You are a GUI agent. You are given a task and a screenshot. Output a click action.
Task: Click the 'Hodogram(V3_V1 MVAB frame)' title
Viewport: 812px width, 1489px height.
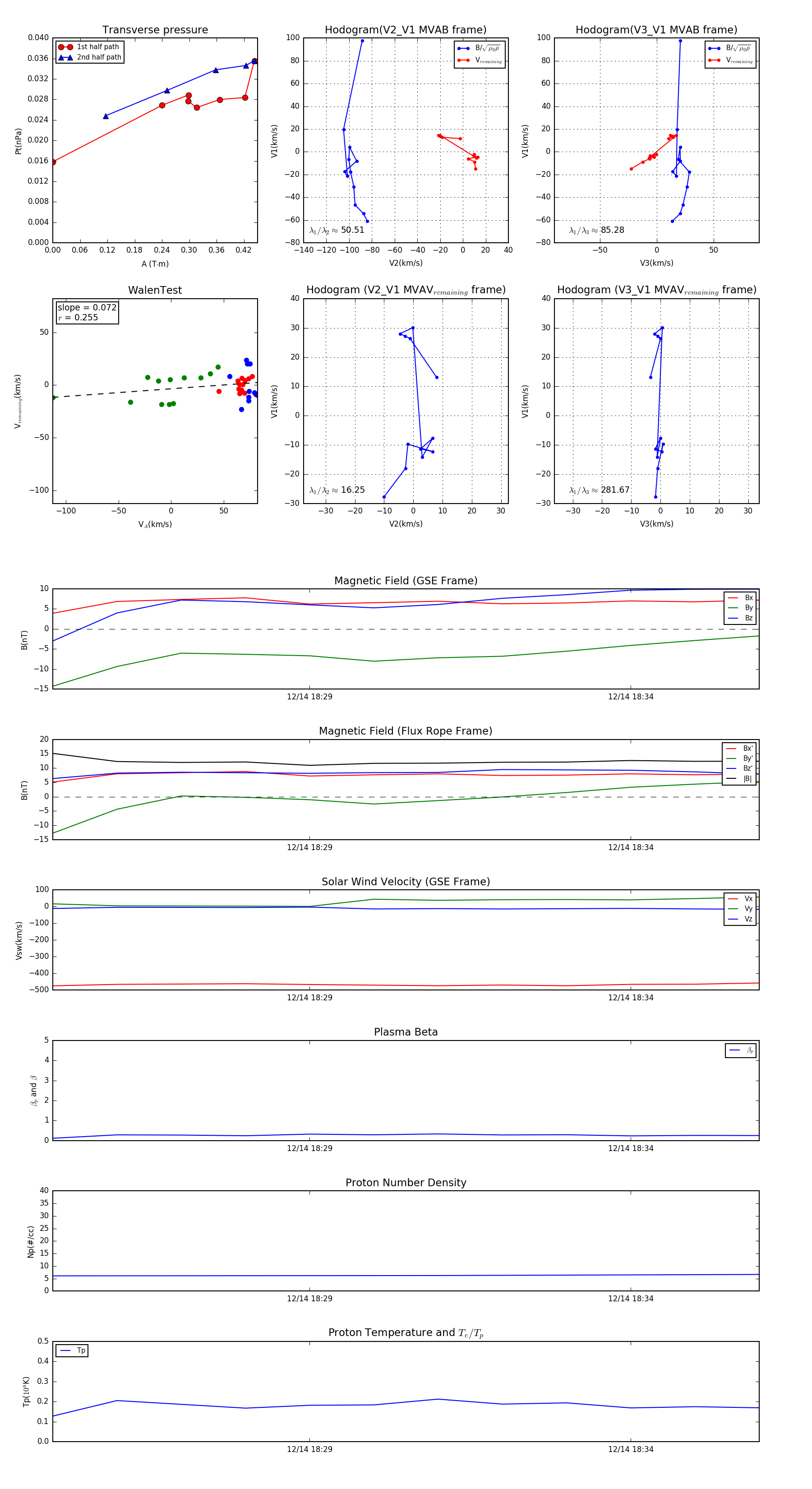tap(656, 30)
